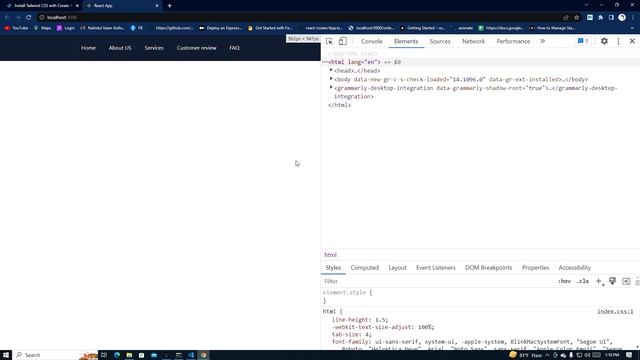Open the DOM Breakpoints pane tab
Viewport: 640px width, 360px height.
point(488,268)
